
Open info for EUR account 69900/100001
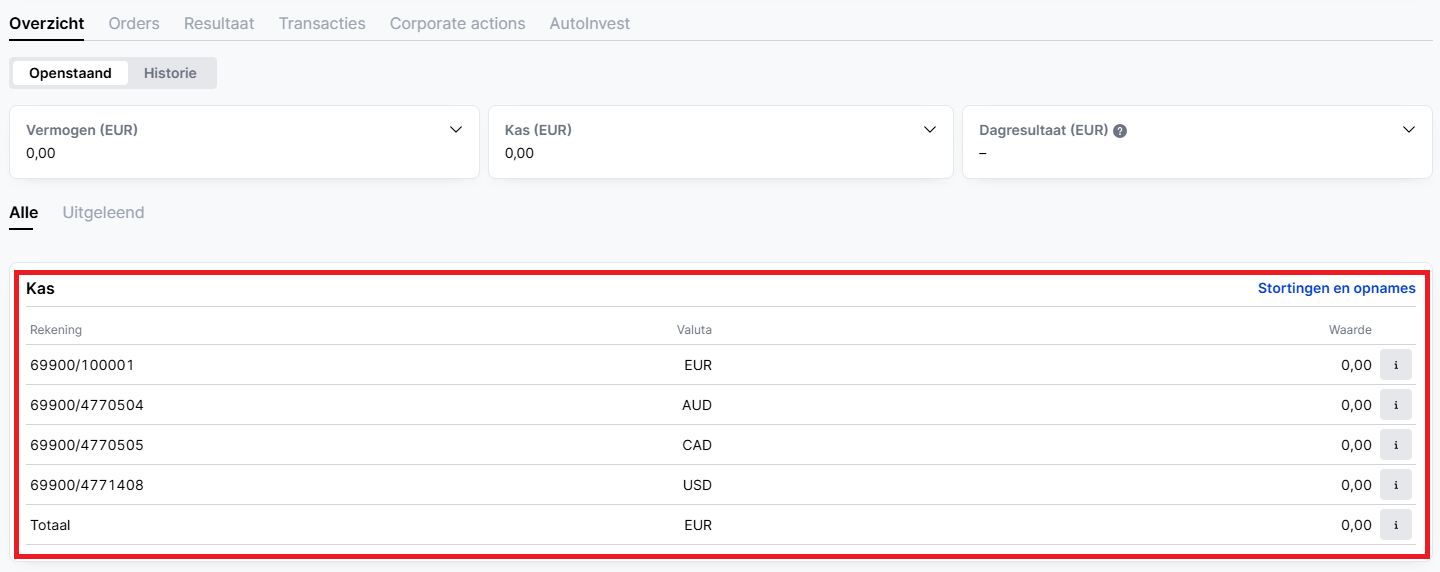[x=1396, y=365]
